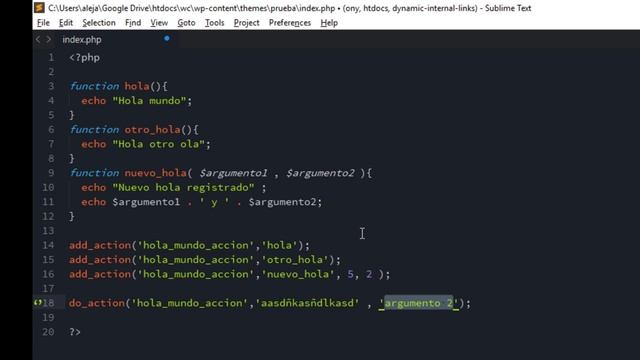This screenshot has width=640, height=360.
Task: Open the File menu
Action: (x=43, y=23)
